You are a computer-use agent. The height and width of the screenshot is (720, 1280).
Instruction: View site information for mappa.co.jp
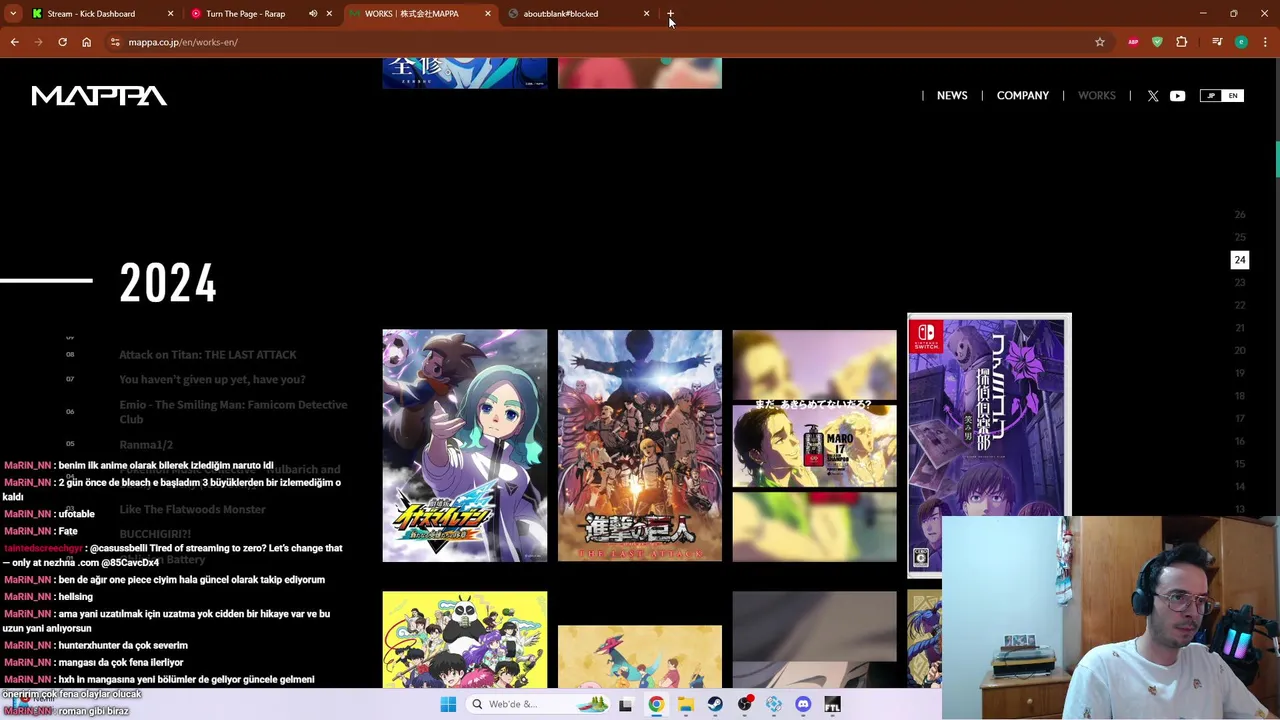[115, 42]
